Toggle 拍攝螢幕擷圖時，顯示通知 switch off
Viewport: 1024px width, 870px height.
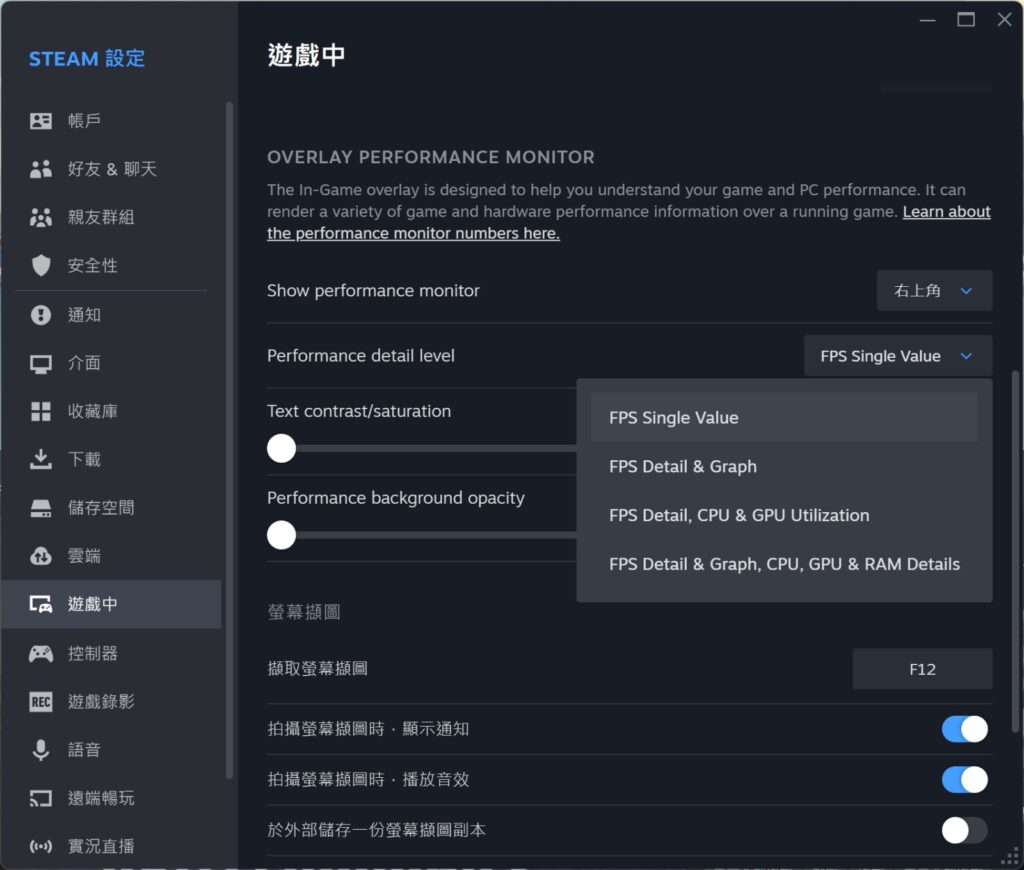[964, 729]
